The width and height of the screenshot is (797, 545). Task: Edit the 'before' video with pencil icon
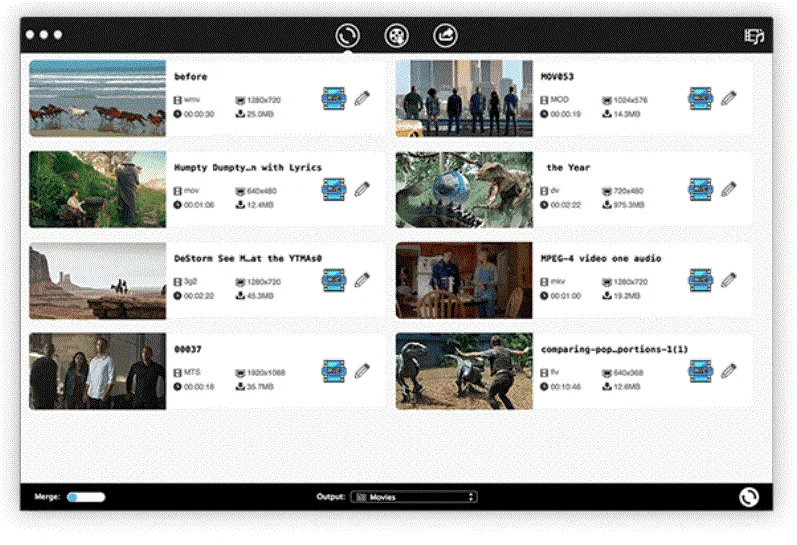click(362, 98)
